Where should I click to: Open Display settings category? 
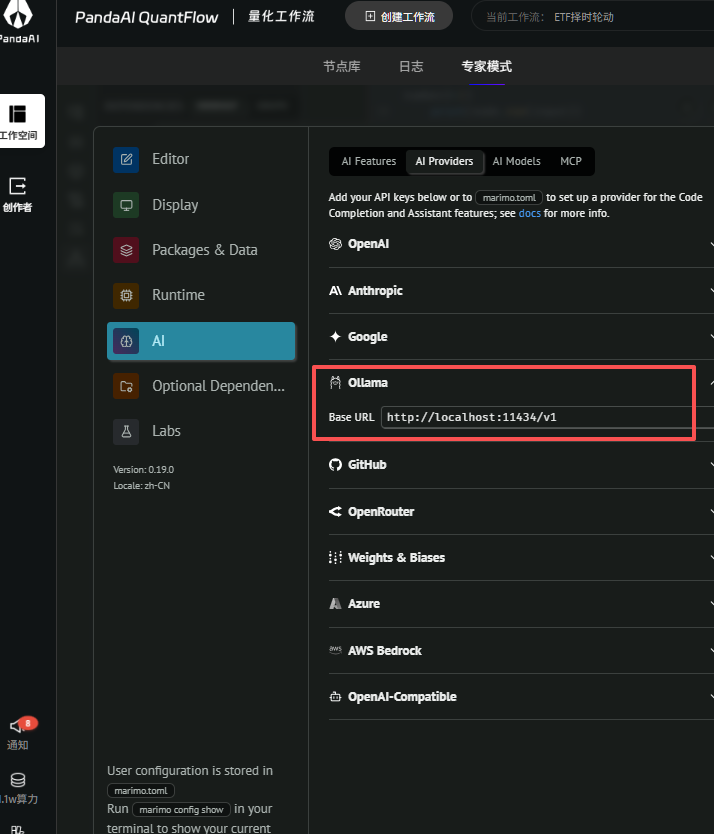pyautogui.click(x=201, y=205)
